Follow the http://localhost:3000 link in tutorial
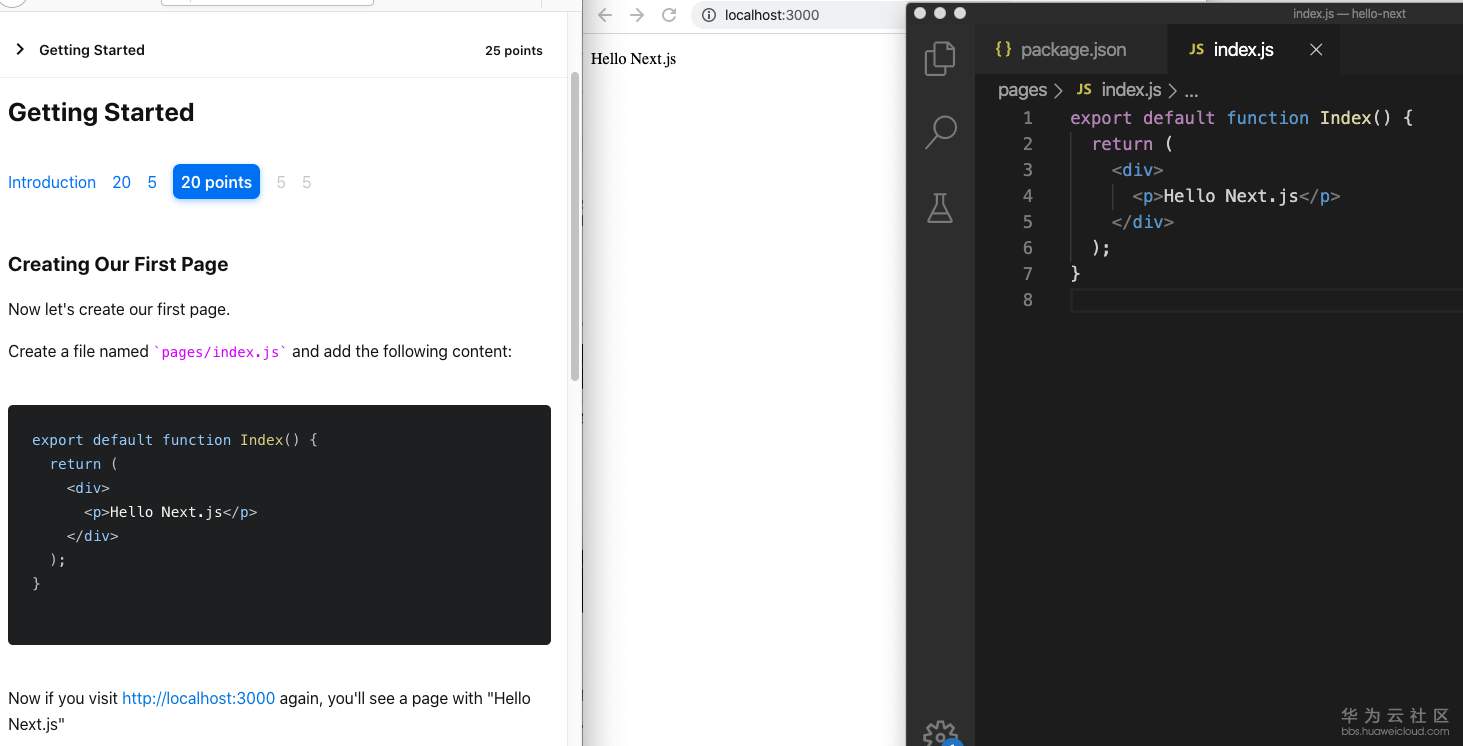 click(198, 698)
